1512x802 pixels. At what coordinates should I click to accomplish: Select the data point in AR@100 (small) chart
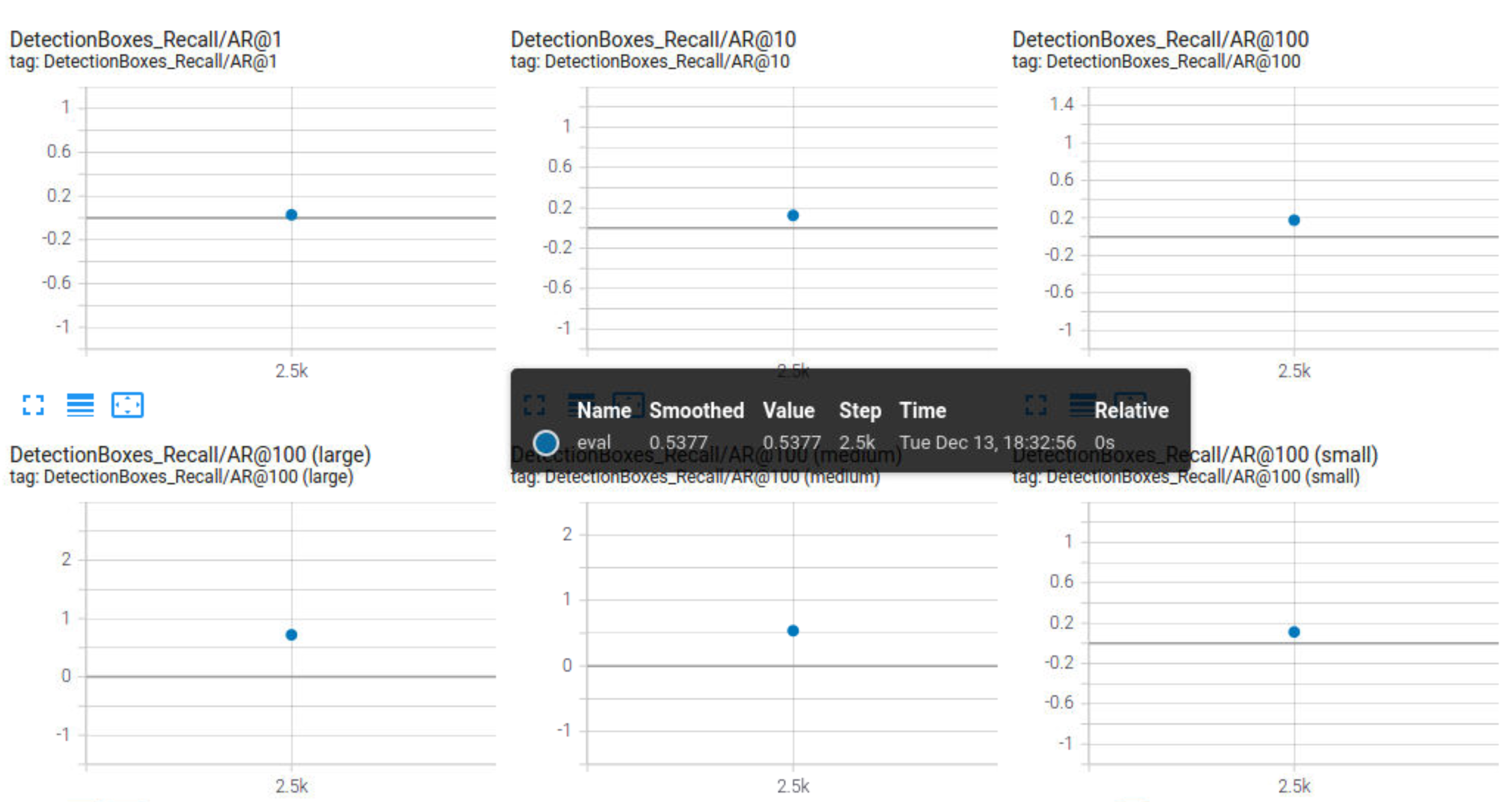tap(1294, 632)
